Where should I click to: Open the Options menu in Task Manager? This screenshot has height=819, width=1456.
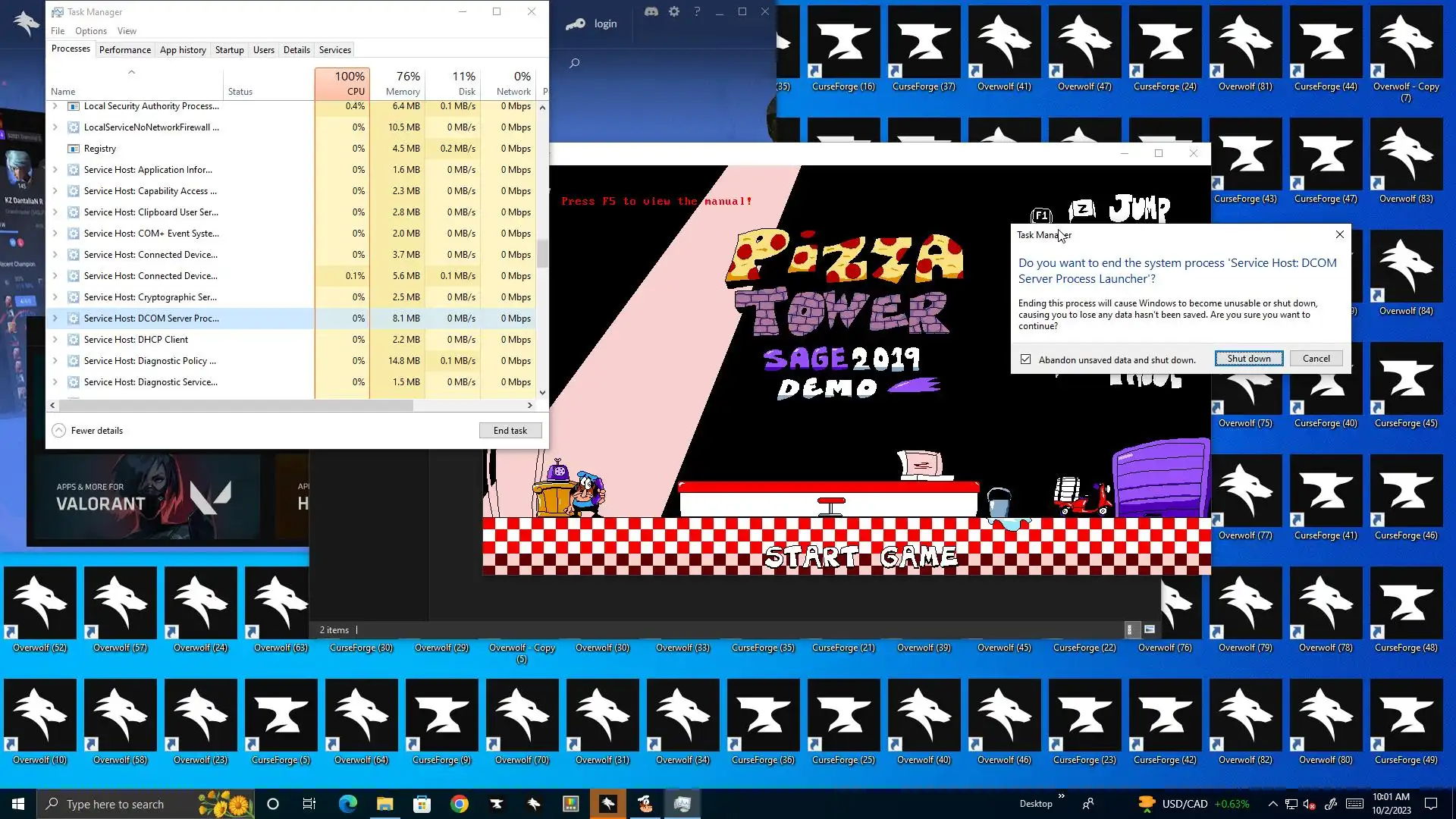pyautogui.click(x=90, y=31)
